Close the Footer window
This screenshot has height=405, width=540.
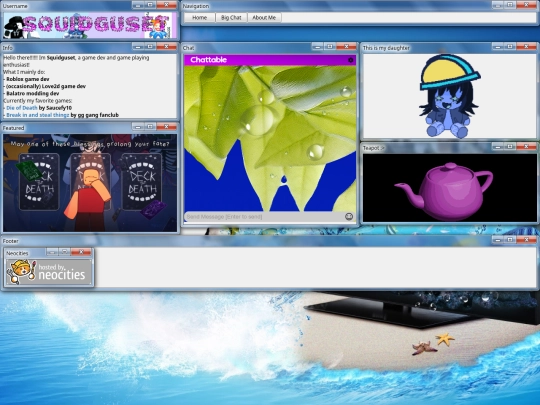[x=527, y=240]
